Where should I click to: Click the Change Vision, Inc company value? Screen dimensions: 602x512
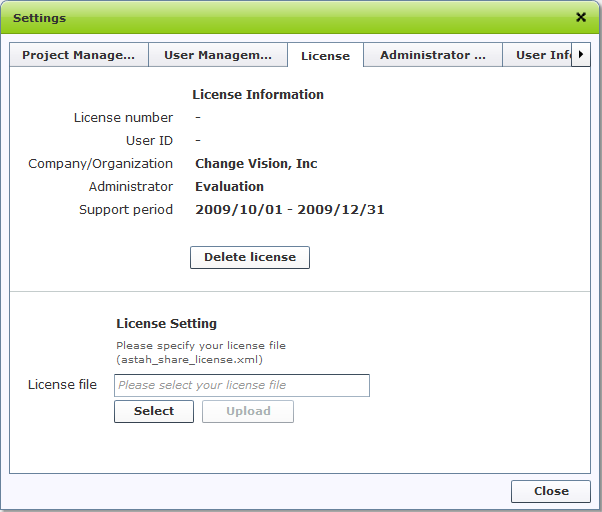(x=256, y=164)
